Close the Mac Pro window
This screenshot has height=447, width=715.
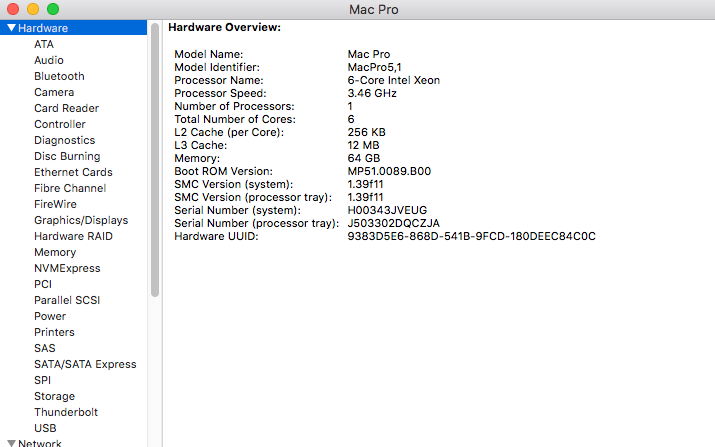pos(13,9)
